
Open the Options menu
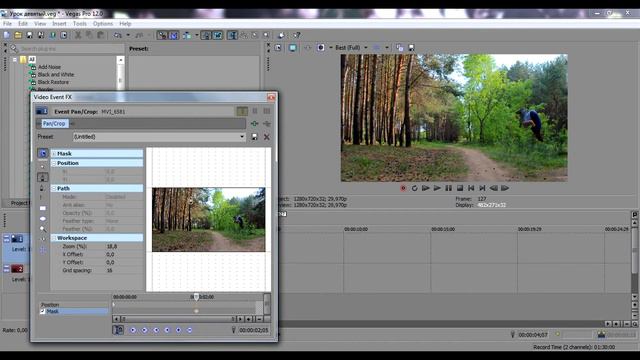tap(102, 24)
